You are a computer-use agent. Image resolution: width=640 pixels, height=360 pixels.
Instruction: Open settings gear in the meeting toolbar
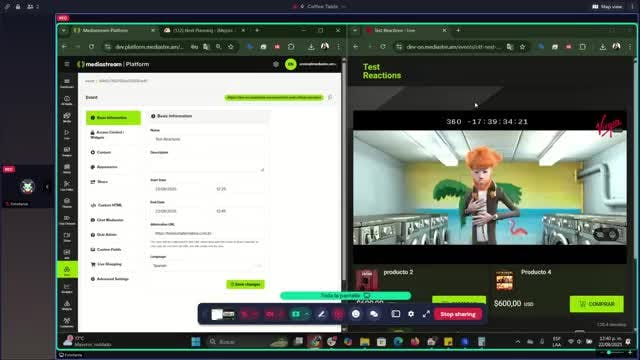[x=411, y=314]
